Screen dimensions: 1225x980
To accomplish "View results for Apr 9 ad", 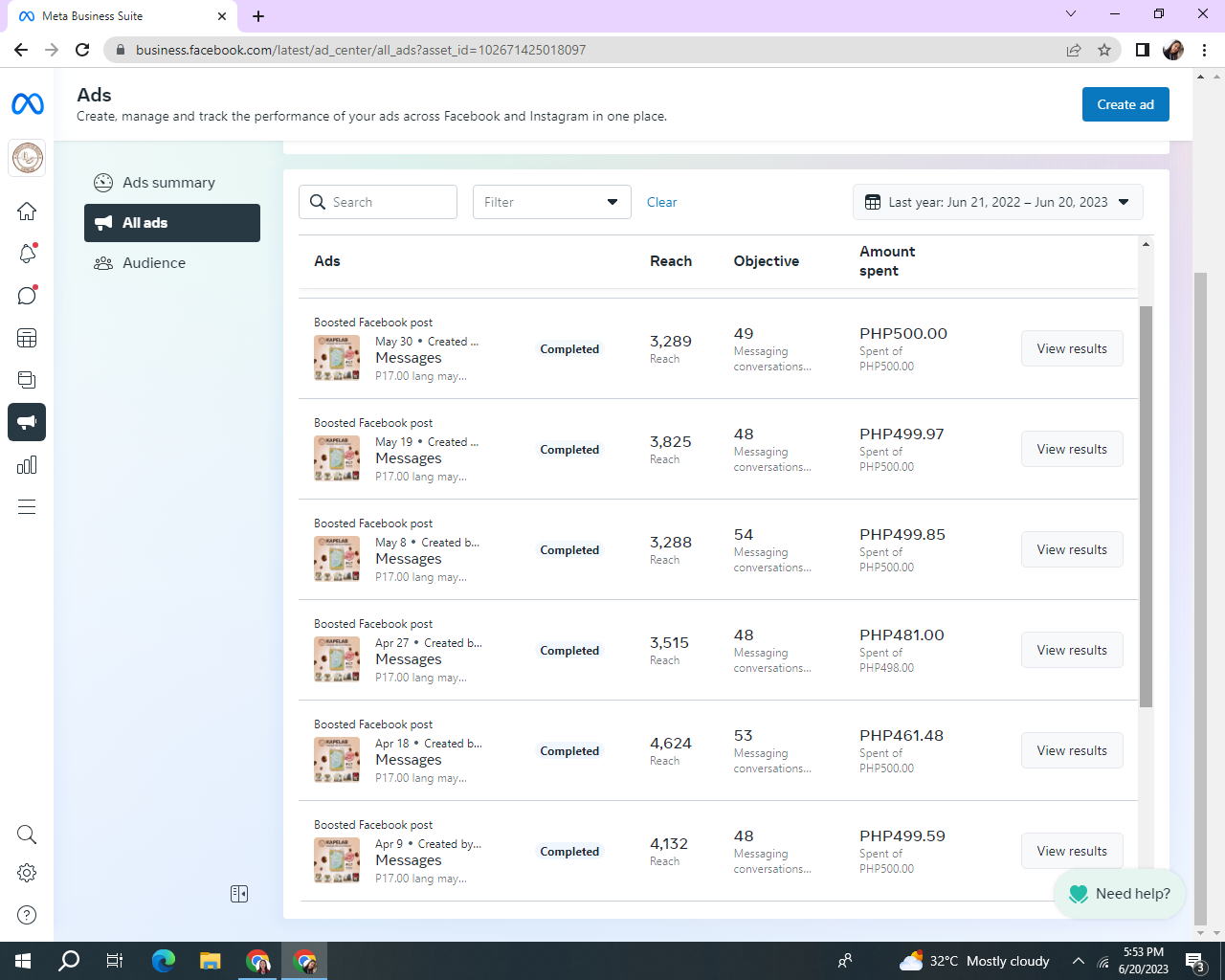I will [x=1072, y=851].
